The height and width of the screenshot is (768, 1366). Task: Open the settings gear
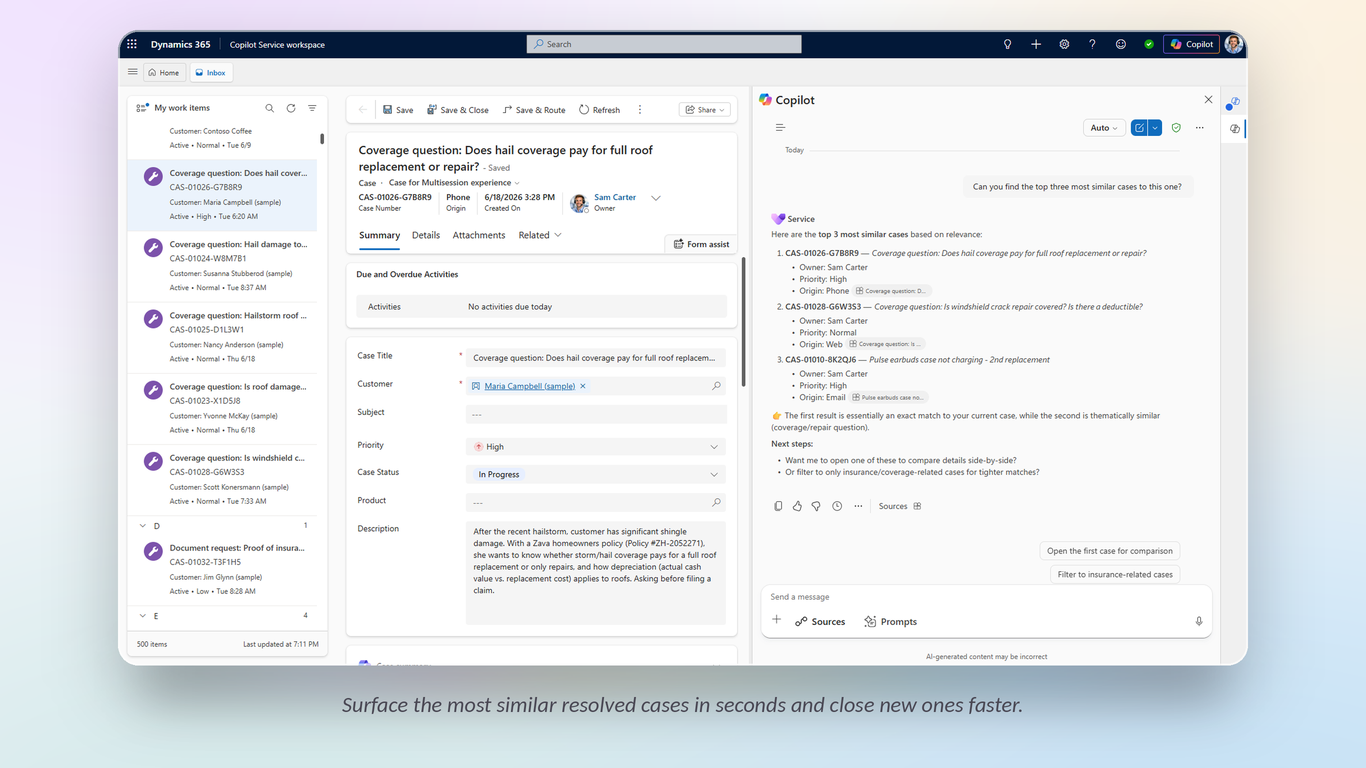(1064, 44)
